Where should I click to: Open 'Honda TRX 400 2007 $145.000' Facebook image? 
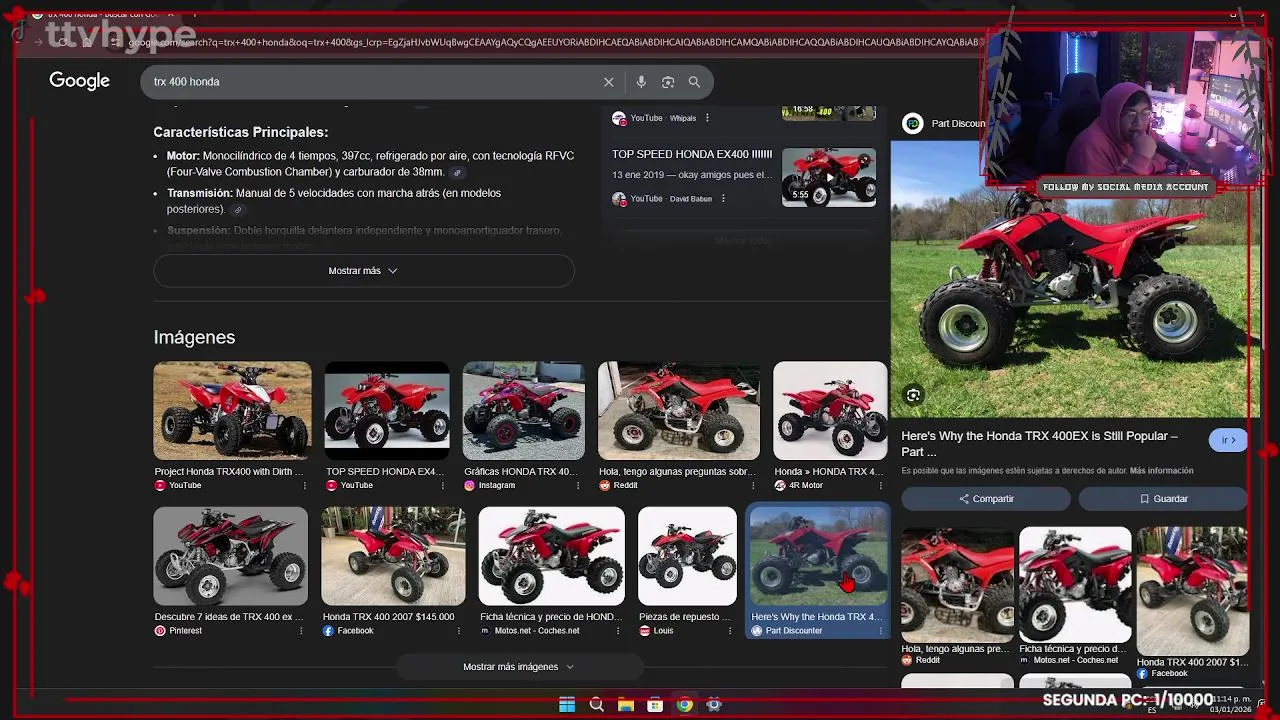point(393,556)
